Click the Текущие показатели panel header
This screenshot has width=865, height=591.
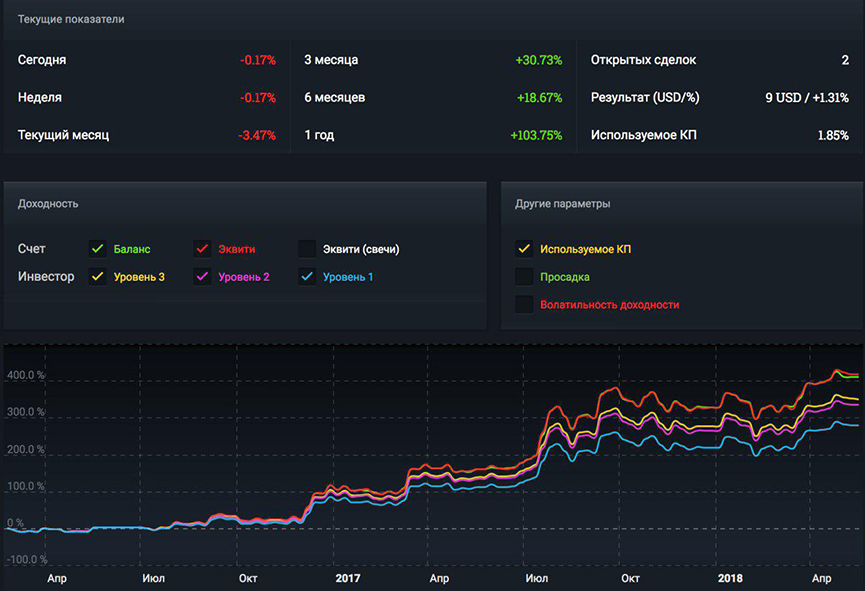pyautogui.click(x=71, y=19)
